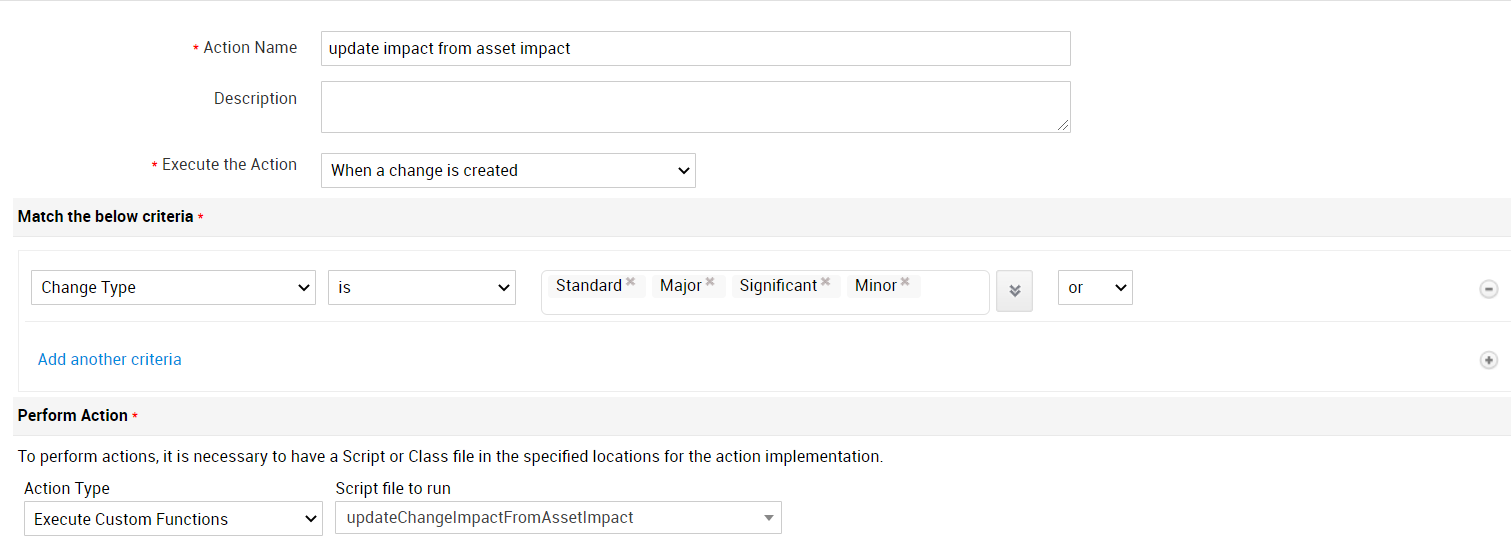Remove the Significant change type tag
This screenshot has width=1511, height=559.
tap(826, 283)
